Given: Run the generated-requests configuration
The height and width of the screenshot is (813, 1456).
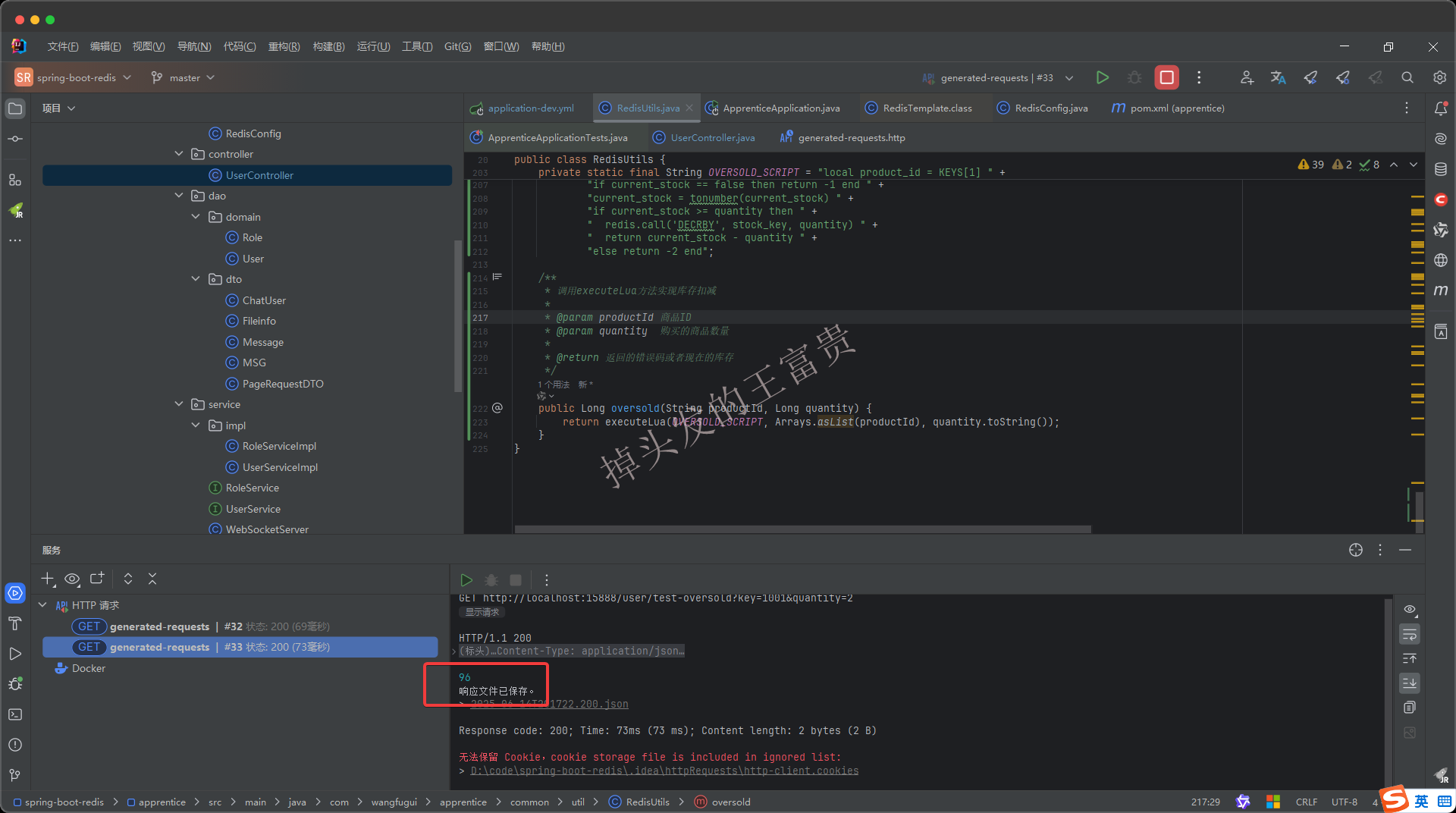Looking at the screenshot, I should pos(1102,77).
